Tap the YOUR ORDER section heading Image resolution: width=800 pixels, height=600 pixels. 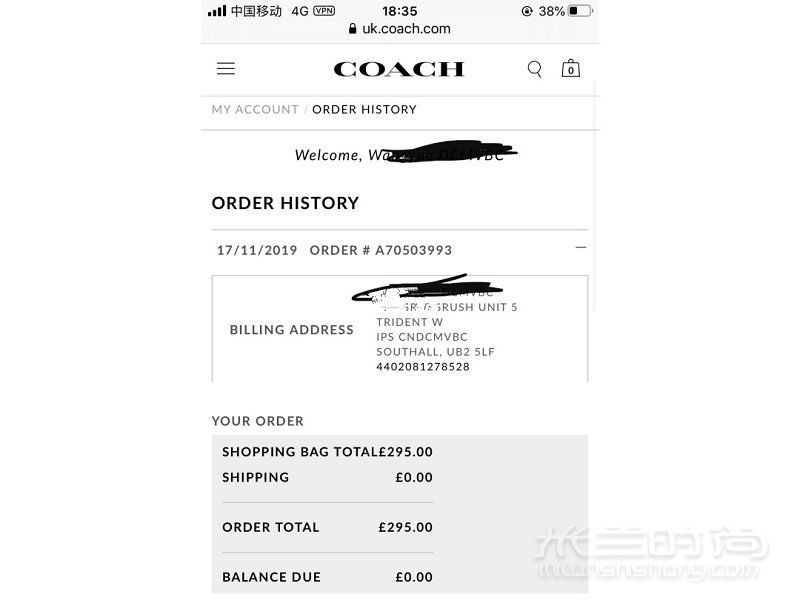point(258,421)
